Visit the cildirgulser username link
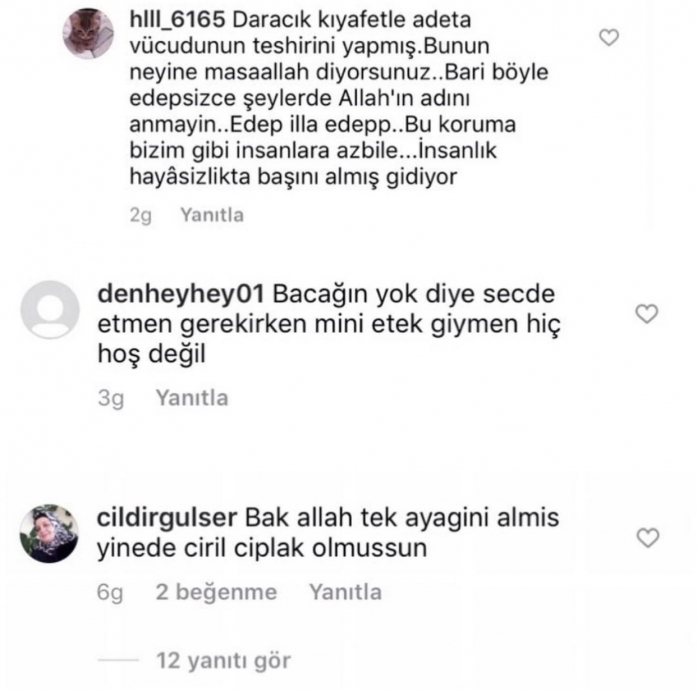697x690 pixels. [167, 518]
